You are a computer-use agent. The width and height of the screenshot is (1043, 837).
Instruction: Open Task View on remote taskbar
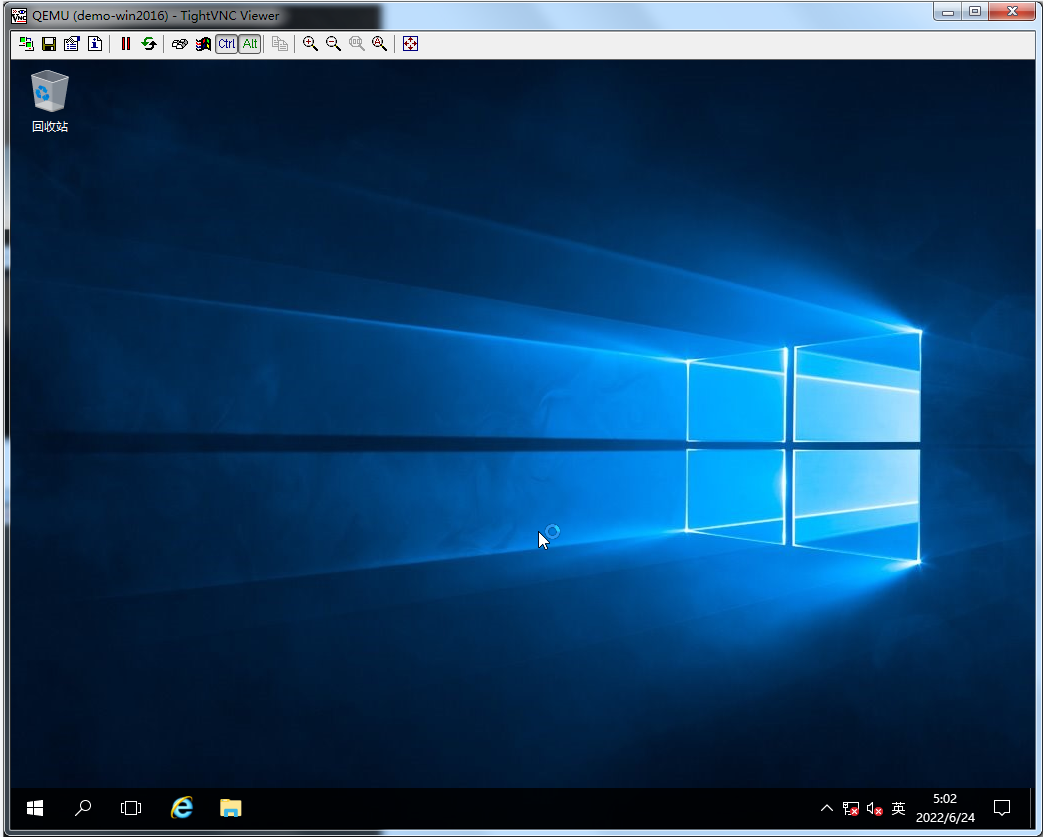click(131, 808)
